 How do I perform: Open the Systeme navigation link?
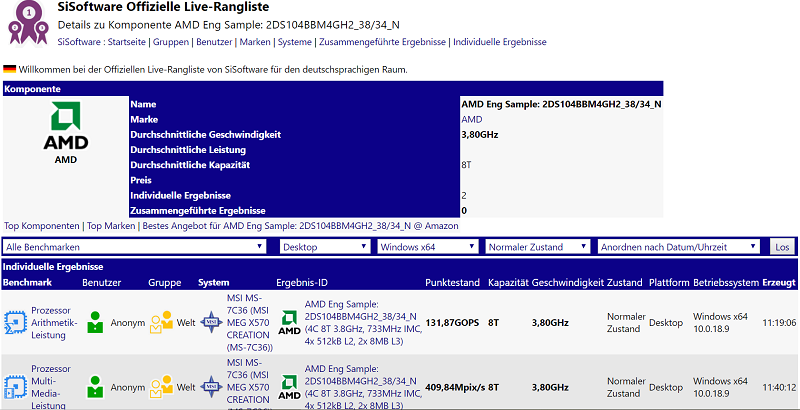[x=294, y=42]
